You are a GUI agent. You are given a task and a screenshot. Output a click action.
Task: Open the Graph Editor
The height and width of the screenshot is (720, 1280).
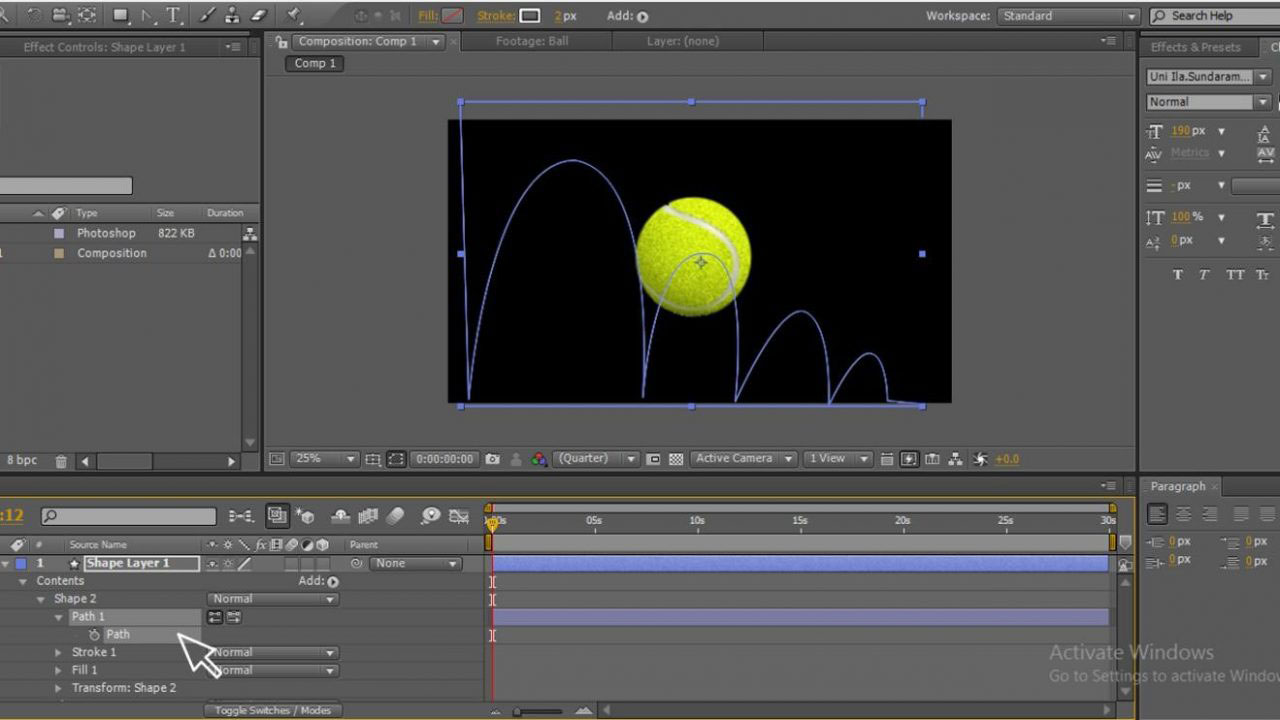[460, 515]
